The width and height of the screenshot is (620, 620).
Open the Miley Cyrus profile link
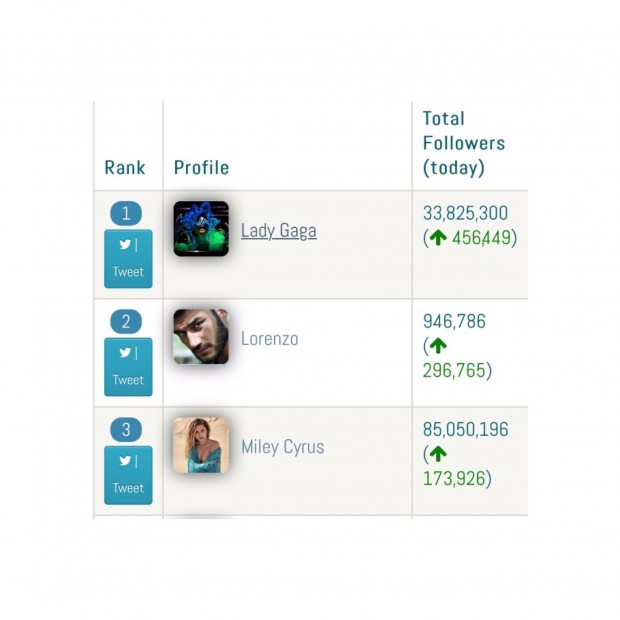[282, 447]
